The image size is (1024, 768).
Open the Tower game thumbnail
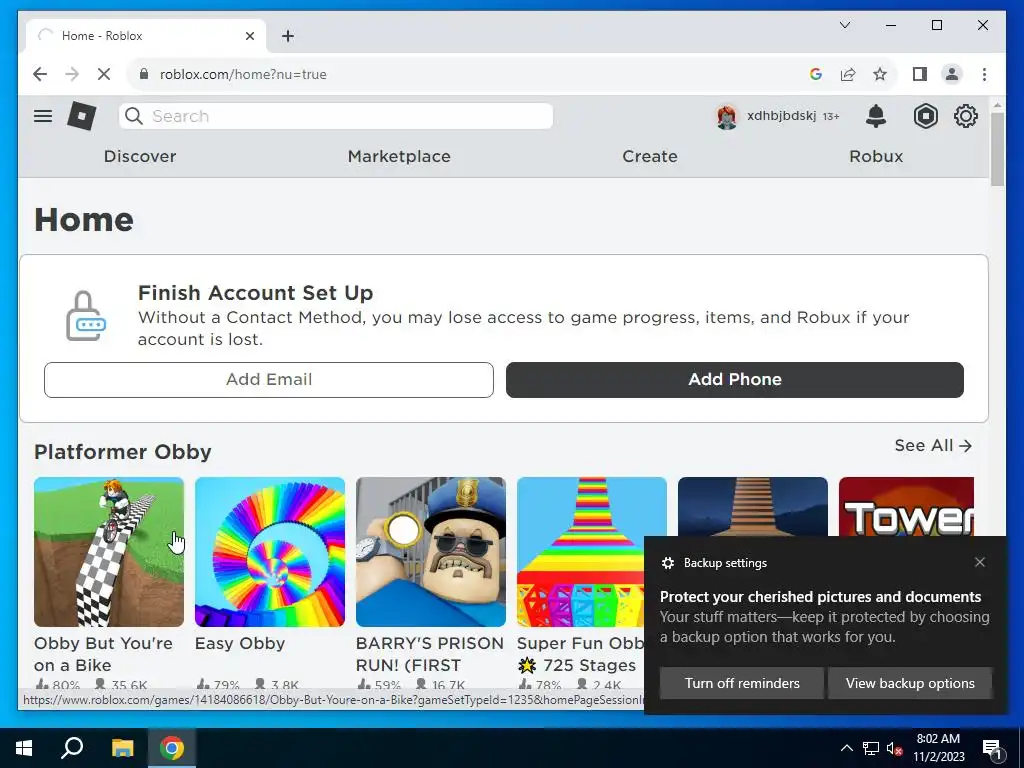[906, 507]
